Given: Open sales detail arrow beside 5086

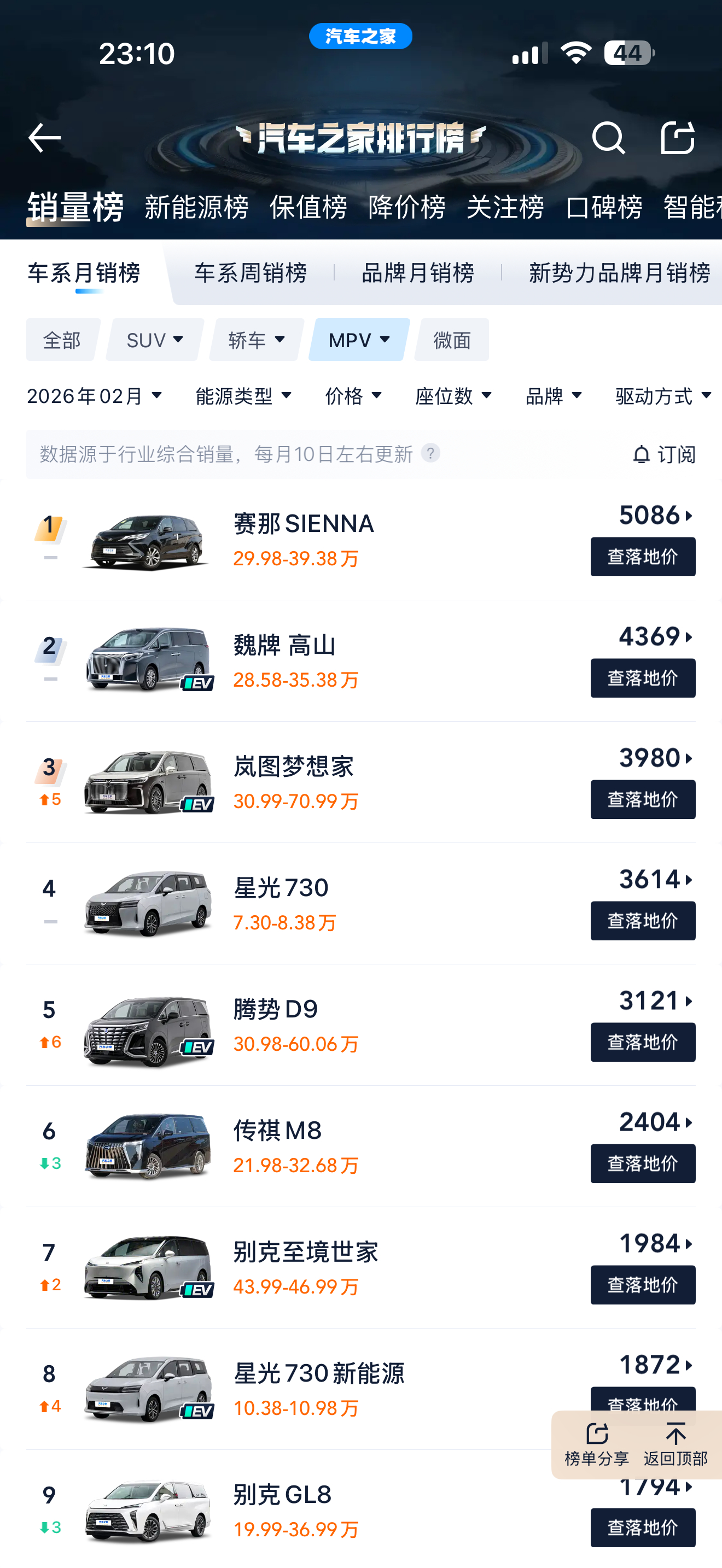Looking at the screenshot, I should pyautogui.click(x=689, y=516).
